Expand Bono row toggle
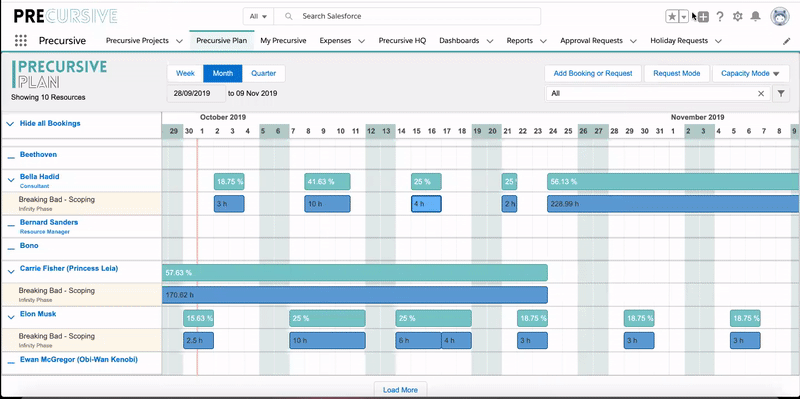 coord(11,248)
